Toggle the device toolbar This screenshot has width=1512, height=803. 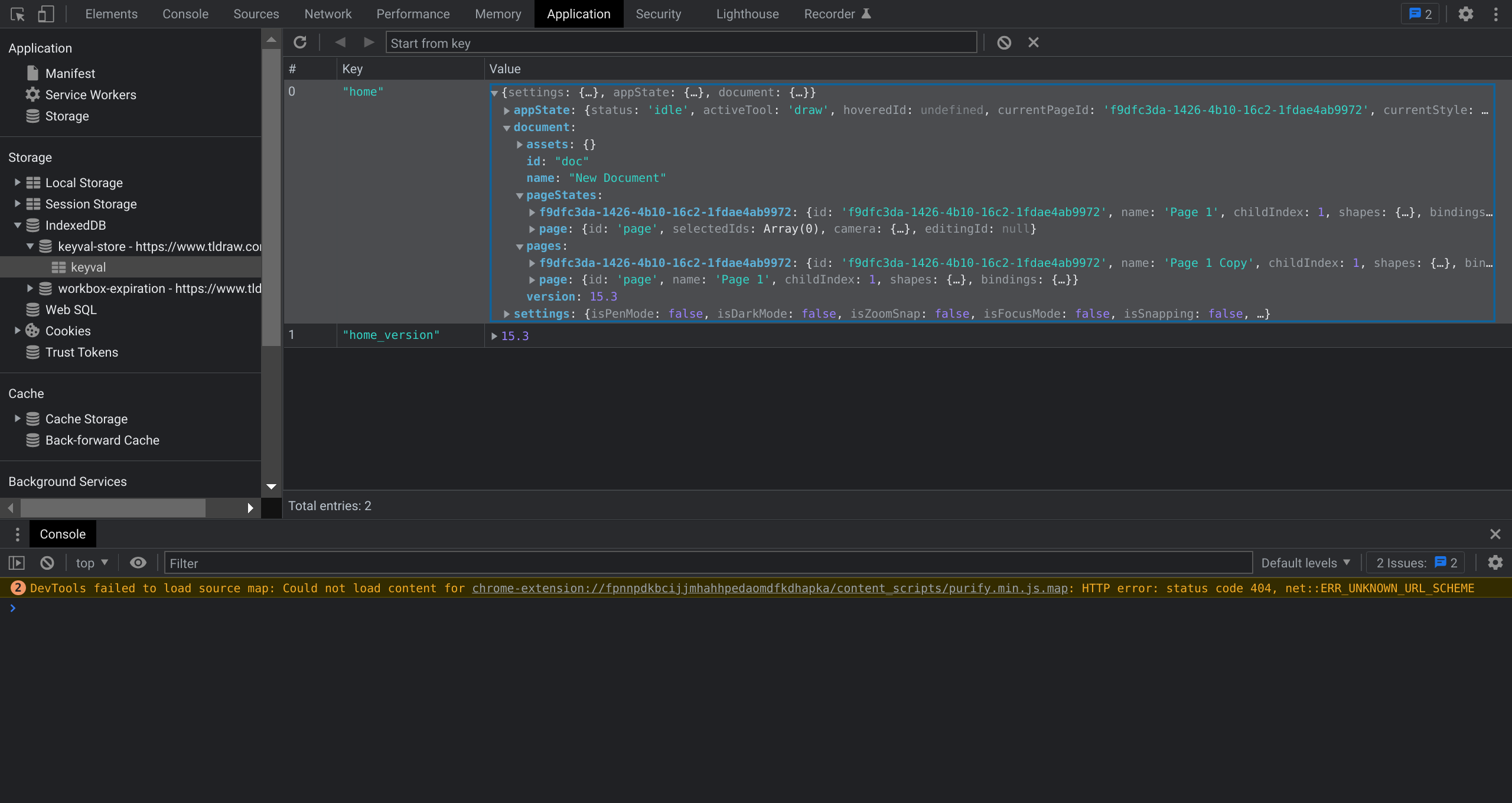pyautogui.click(x=45, y=14)
